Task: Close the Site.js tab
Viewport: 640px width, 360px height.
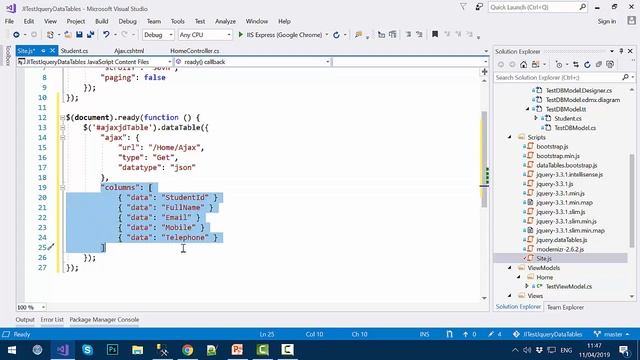Action: (x=52, y=51)
